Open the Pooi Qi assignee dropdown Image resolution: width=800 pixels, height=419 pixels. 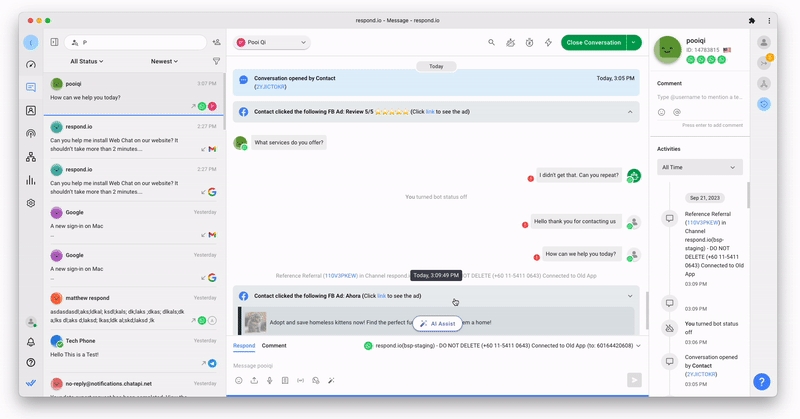[x=272, y=43]
